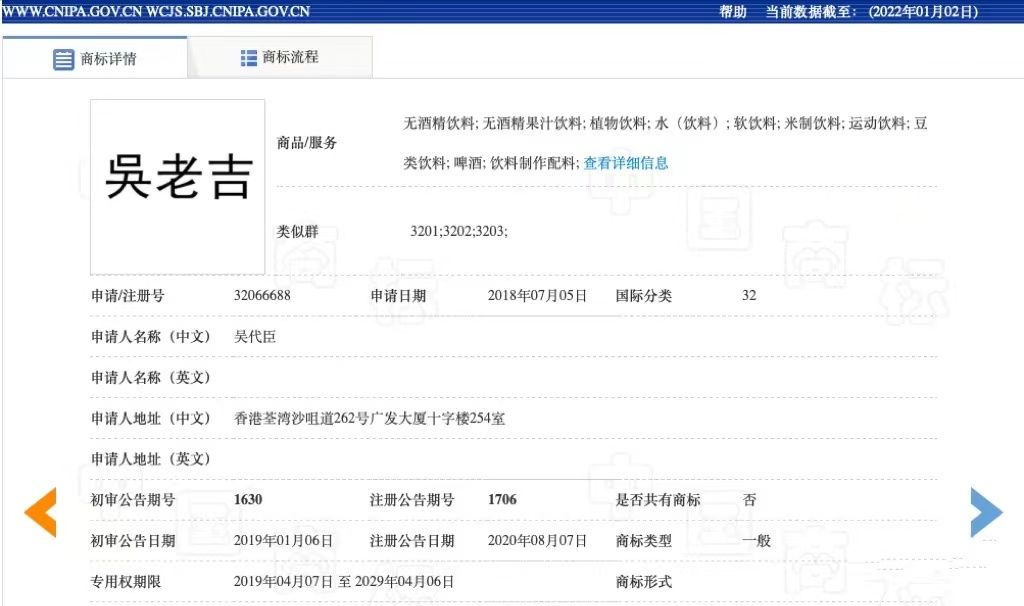The width and height of the screenshot is (1024, 606).
Task: Click the 注册公告期号 label
Action: click(411, 500)
